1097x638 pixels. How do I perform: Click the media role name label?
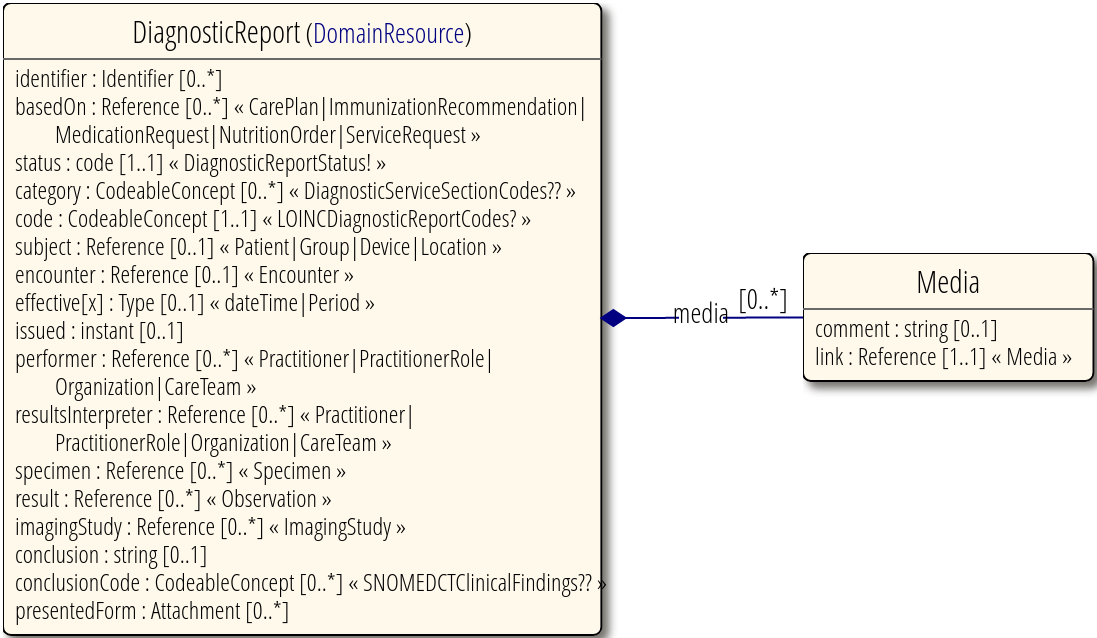[x=701, y=315]
